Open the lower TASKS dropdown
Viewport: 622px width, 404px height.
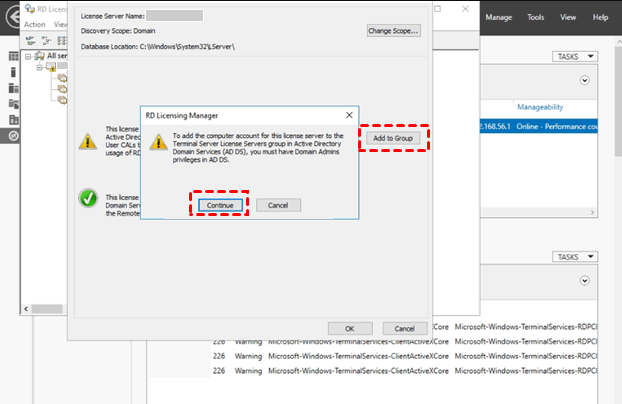(x=575, y=257)
